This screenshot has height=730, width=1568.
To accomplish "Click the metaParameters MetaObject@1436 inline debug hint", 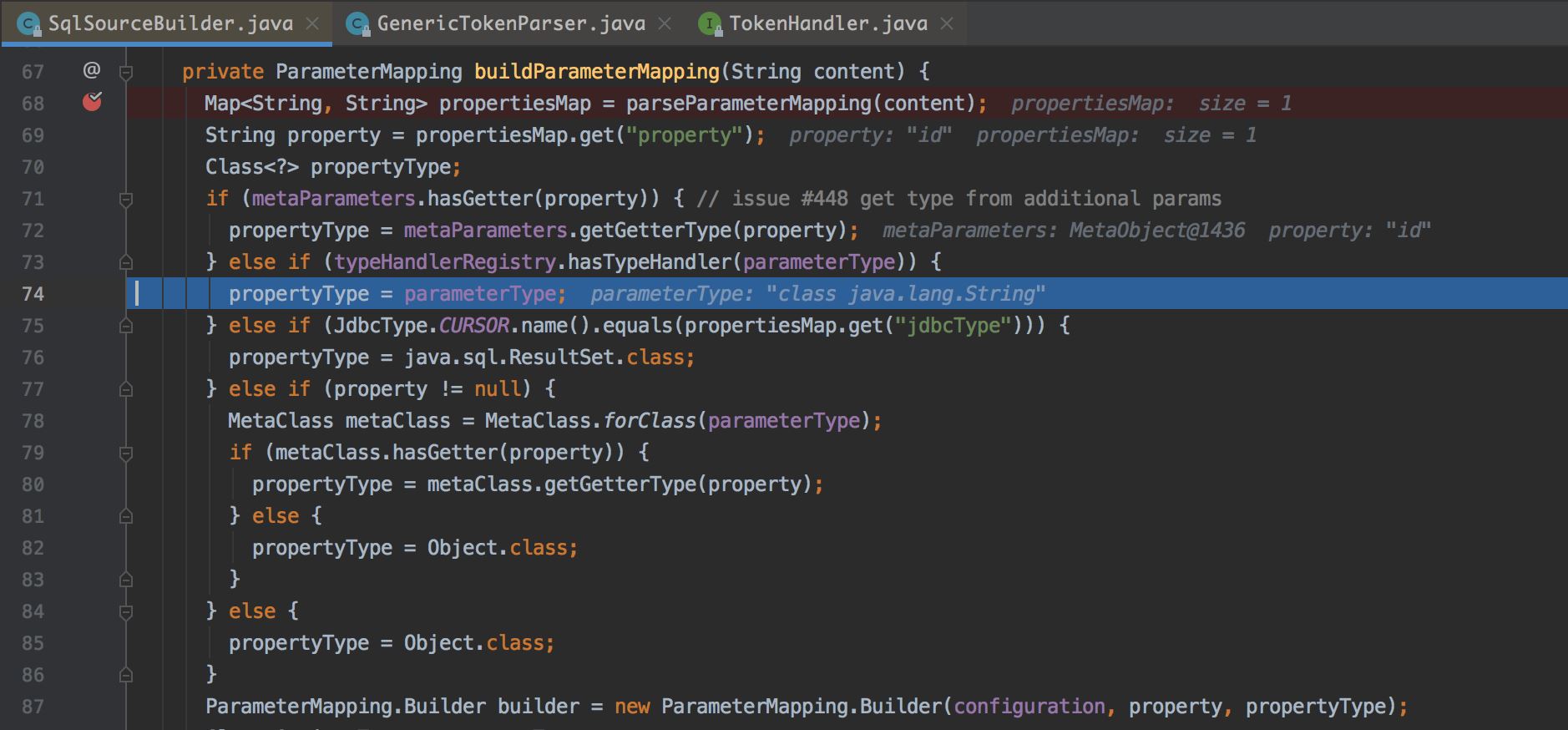I will (x=1064, y=231).
